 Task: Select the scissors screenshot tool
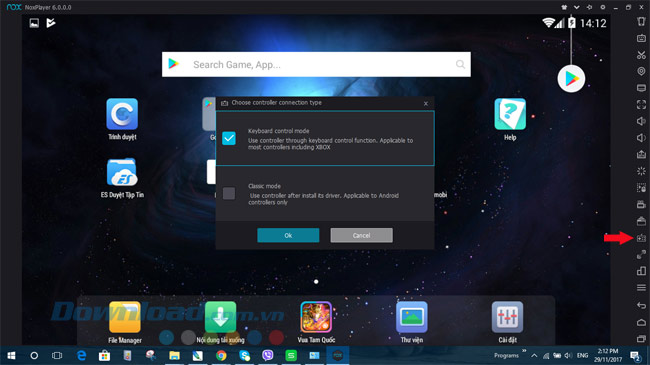tap(641, 55)
